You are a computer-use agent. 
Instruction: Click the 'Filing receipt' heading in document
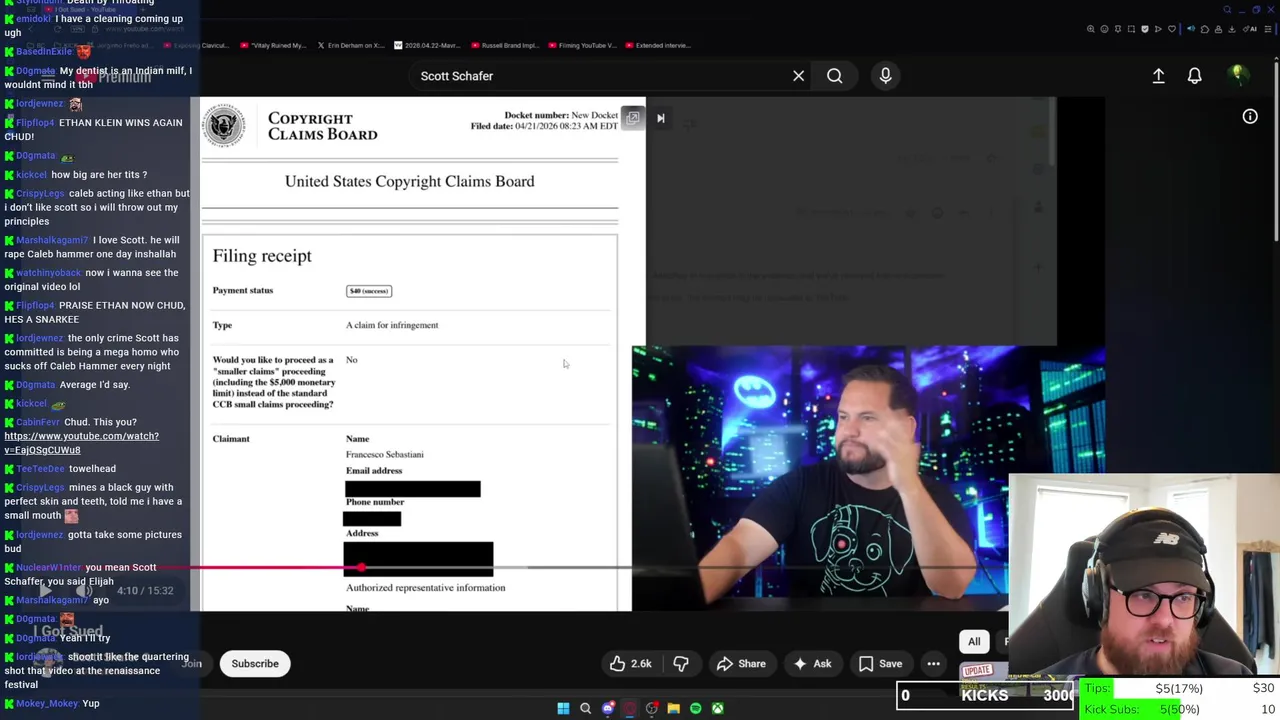tap(262, 256)
